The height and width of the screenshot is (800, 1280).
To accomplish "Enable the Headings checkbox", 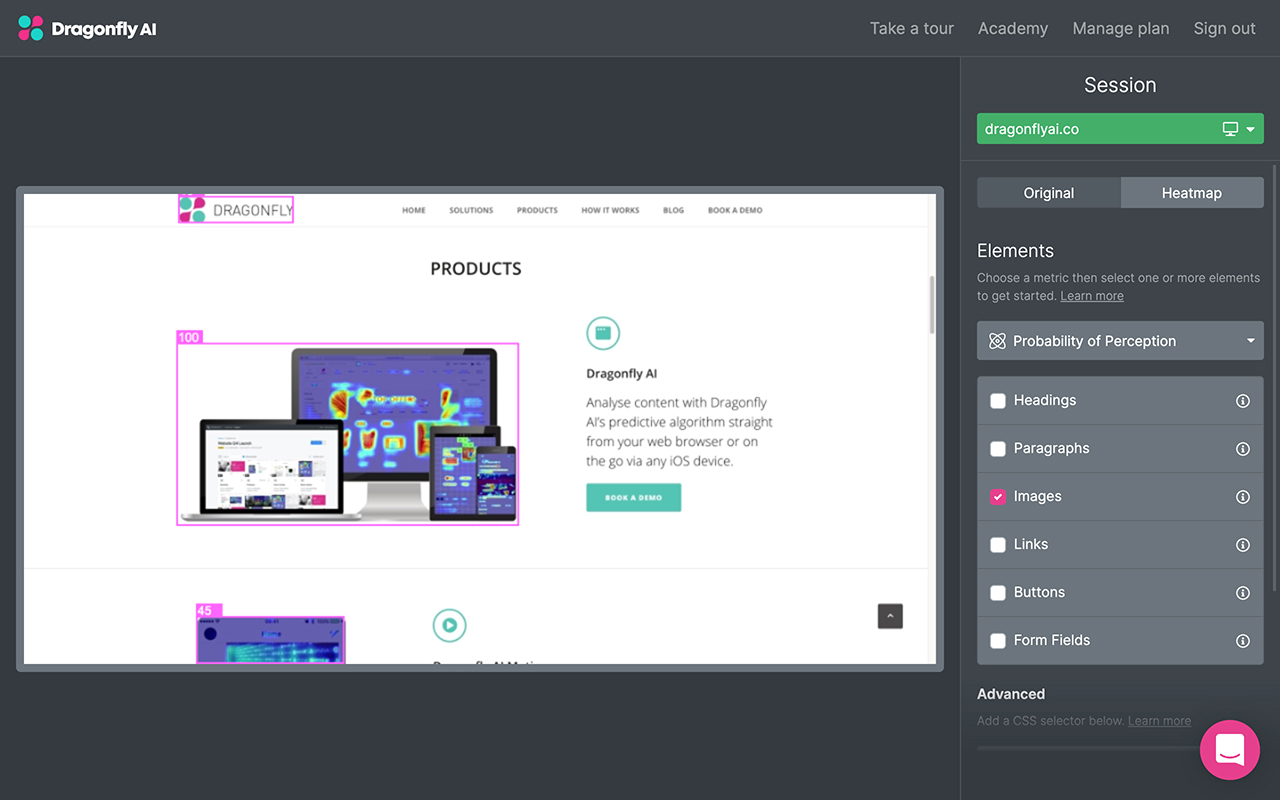I will [998, 401].
